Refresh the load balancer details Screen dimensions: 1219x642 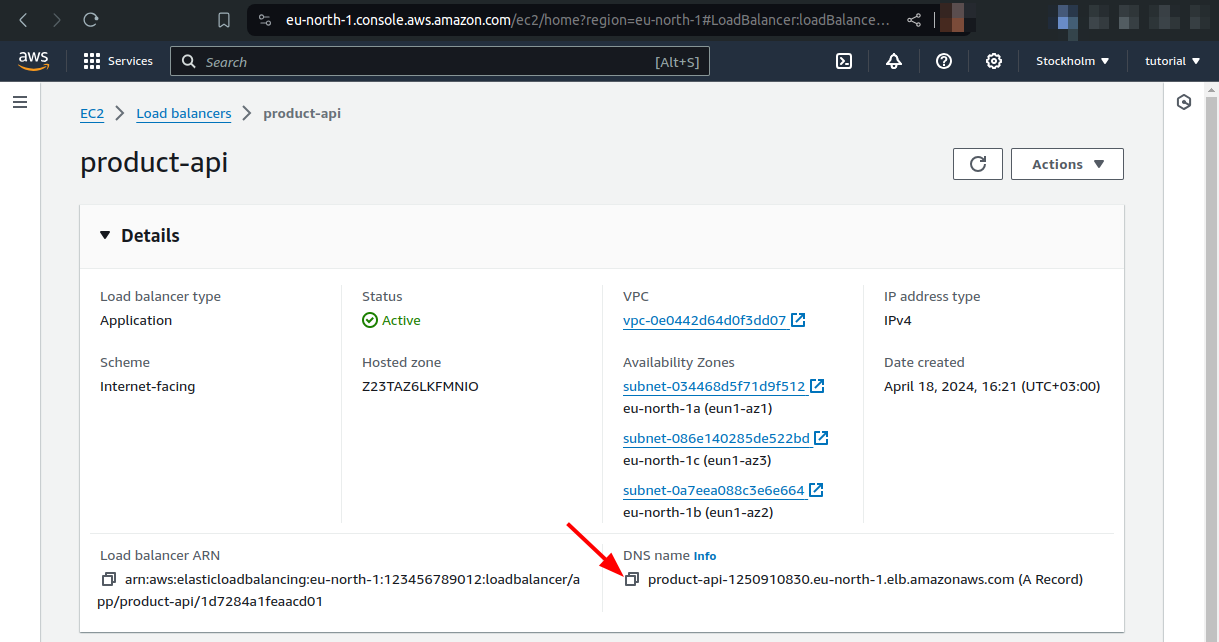click(978, 164)
